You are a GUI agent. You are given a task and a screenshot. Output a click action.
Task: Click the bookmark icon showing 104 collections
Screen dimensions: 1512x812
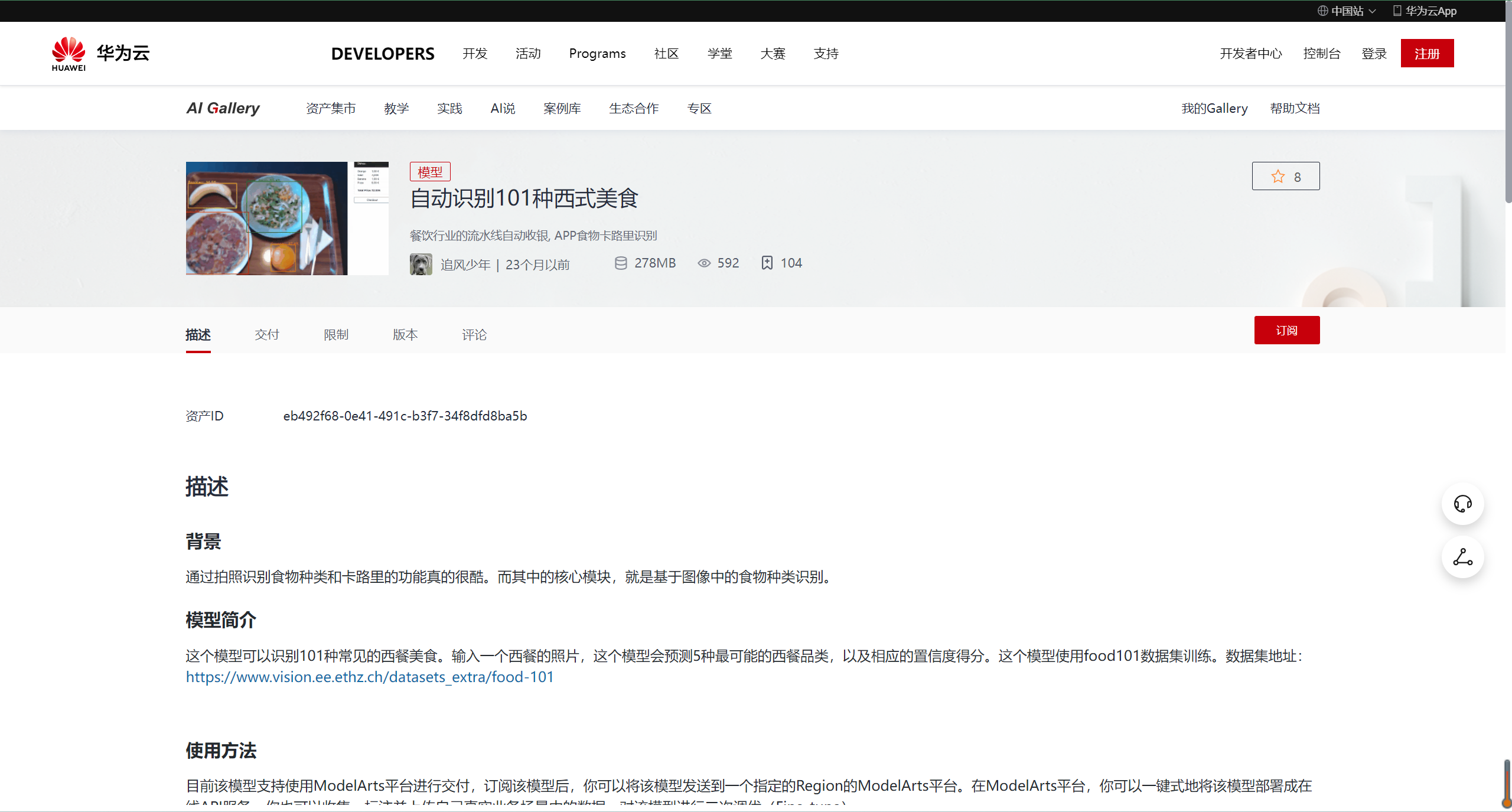[767, 263]
